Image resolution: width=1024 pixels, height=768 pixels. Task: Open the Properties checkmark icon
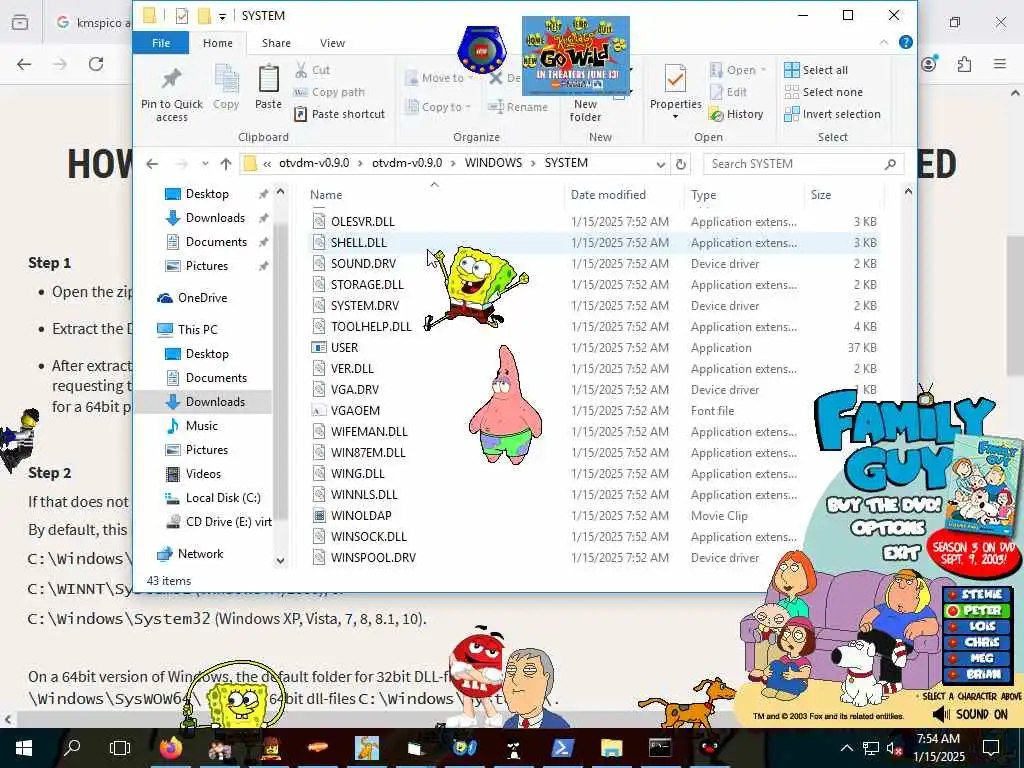coord(675,79)
